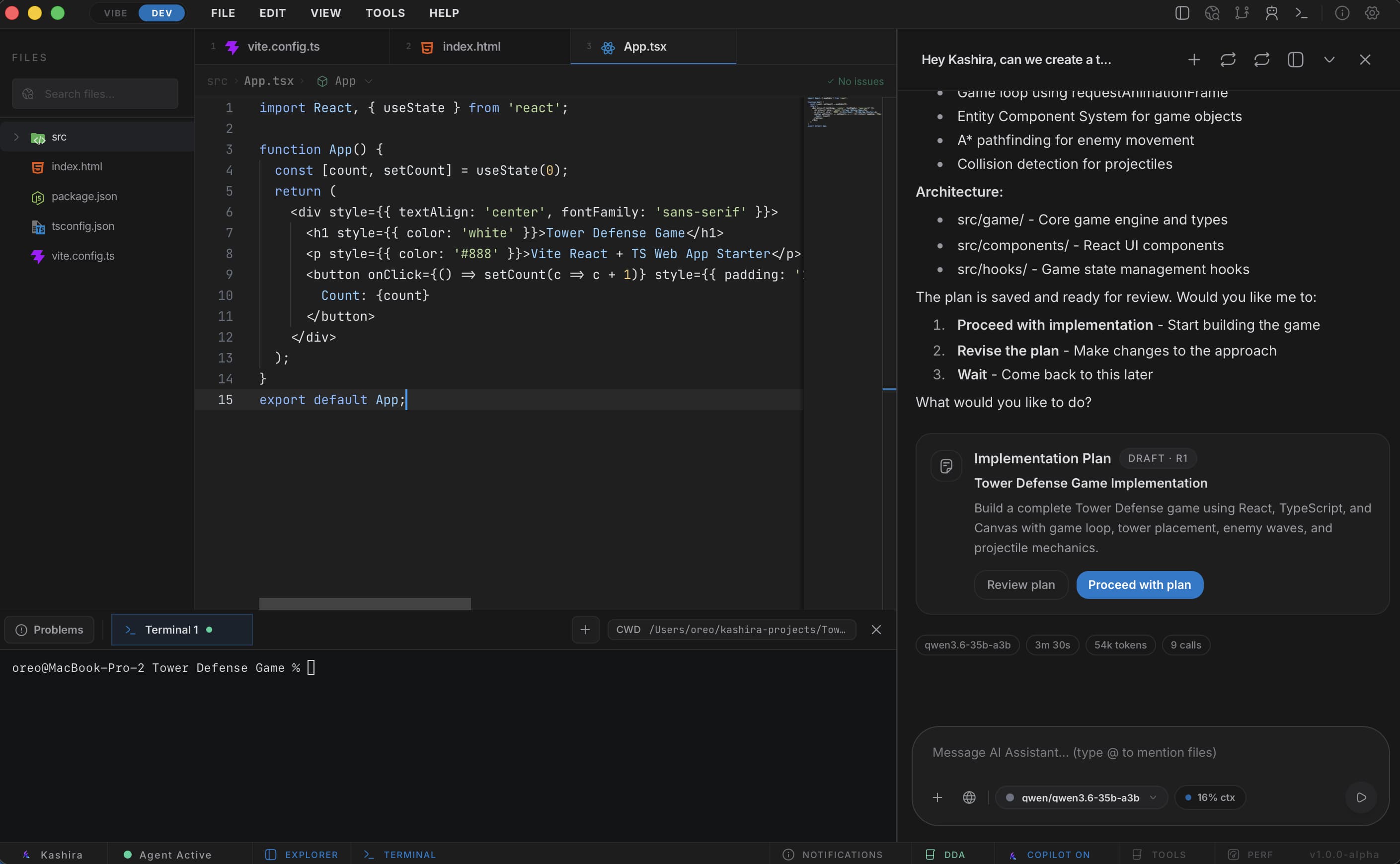Open index.html in the file tree

[97, 166]
